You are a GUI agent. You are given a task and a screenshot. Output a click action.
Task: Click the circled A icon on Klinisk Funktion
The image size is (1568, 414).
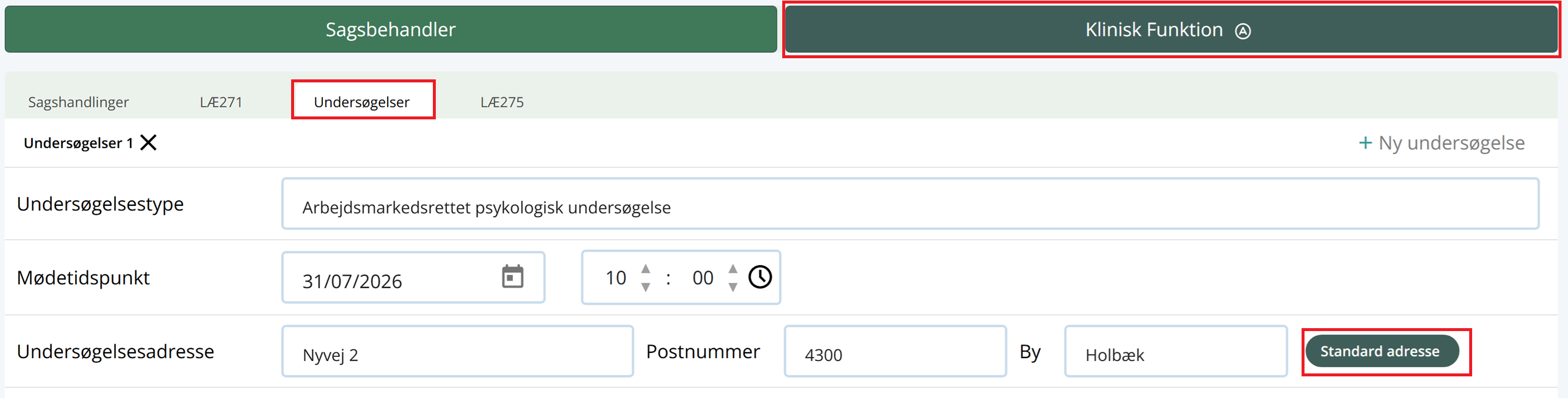tap(1242, 31)
